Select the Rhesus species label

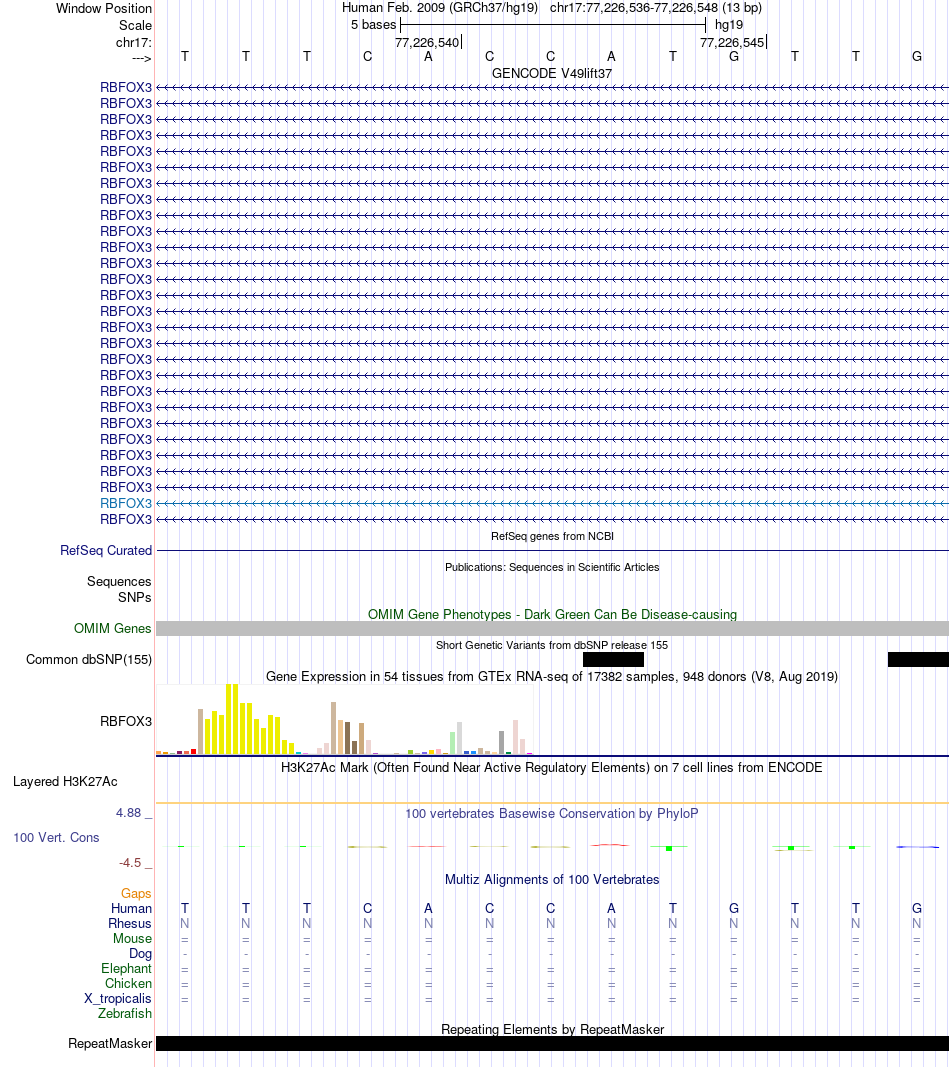[130, 923]
